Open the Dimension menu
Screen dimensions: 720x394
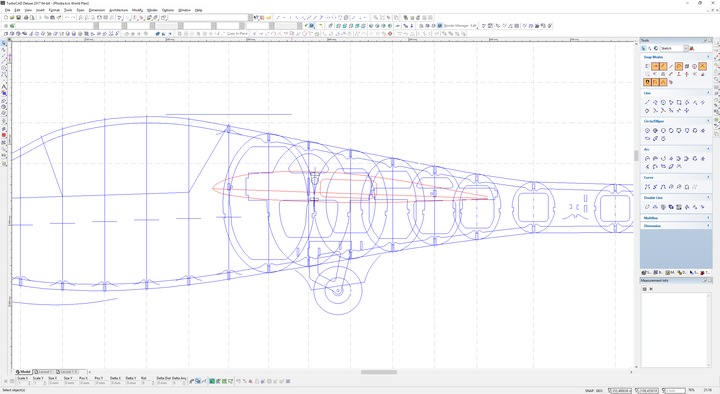click(x=96, y=10)
